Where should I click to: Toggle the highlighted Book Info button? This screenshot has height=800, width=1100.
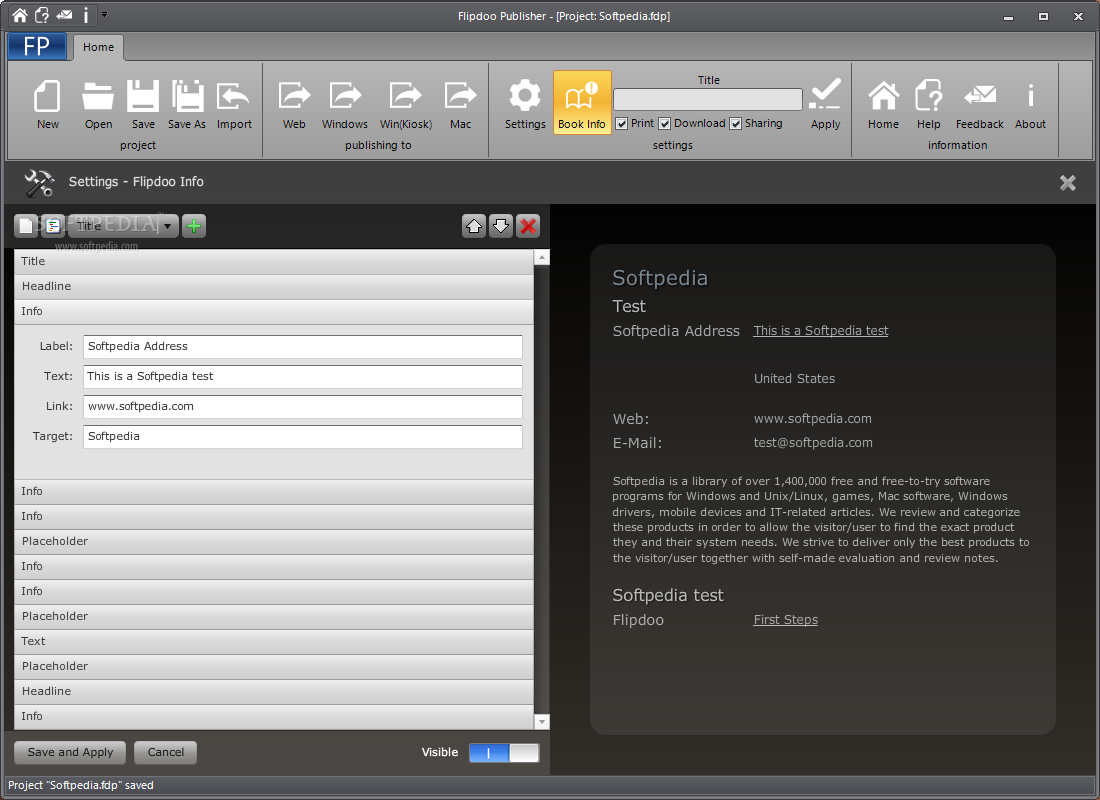pyautogui.click(x=582, y=102)
